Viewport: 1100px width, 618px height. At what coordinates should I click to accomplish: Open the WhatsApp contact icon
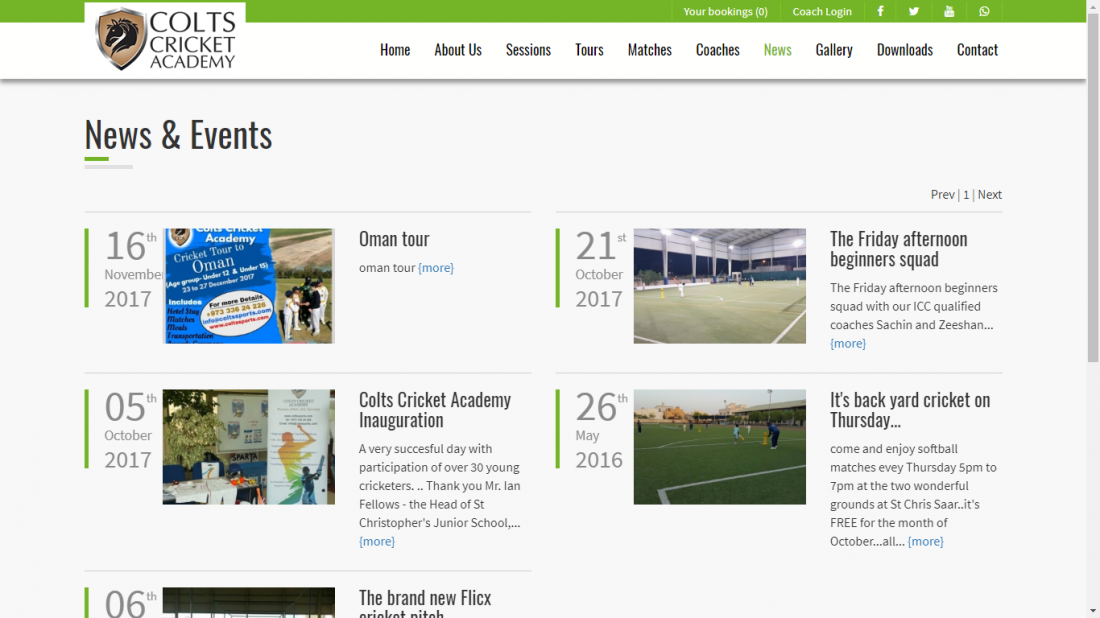[x=984, y=11]
